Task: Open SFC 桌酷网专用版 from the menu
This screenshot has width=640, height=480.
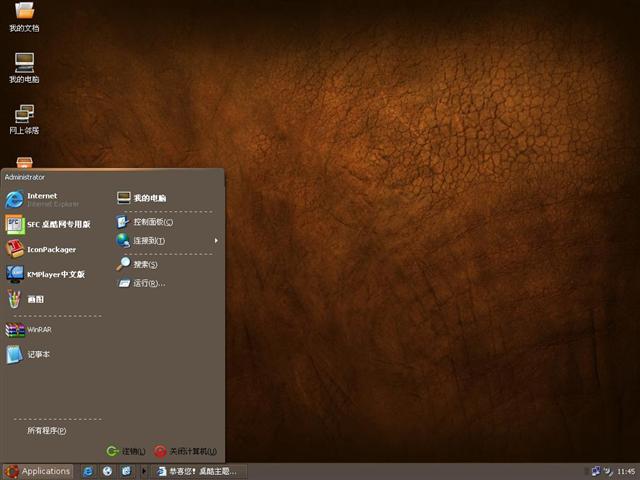Action: (x=48, y=224)
